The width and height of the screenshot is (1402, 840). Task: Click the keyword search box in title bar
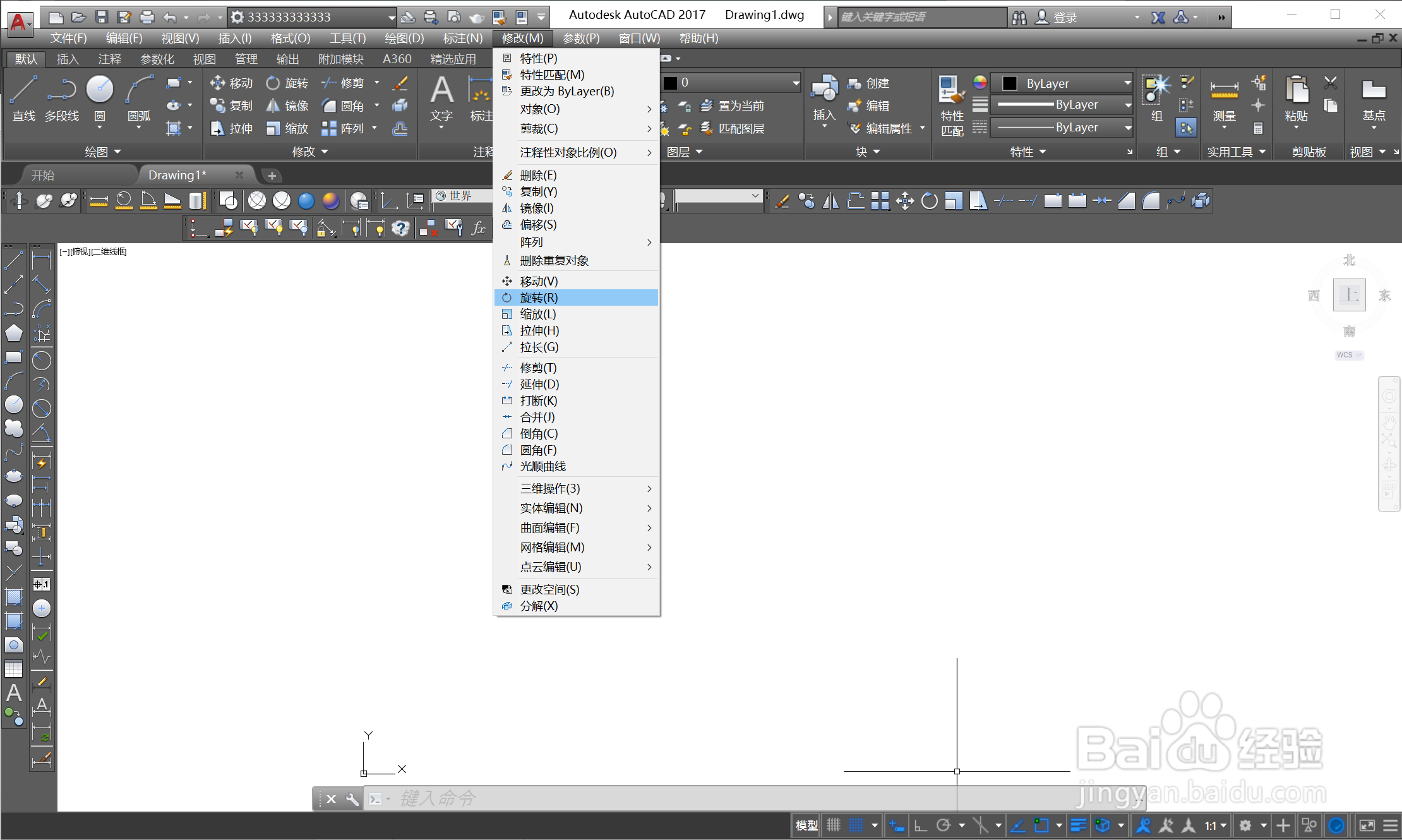point(921,17)
